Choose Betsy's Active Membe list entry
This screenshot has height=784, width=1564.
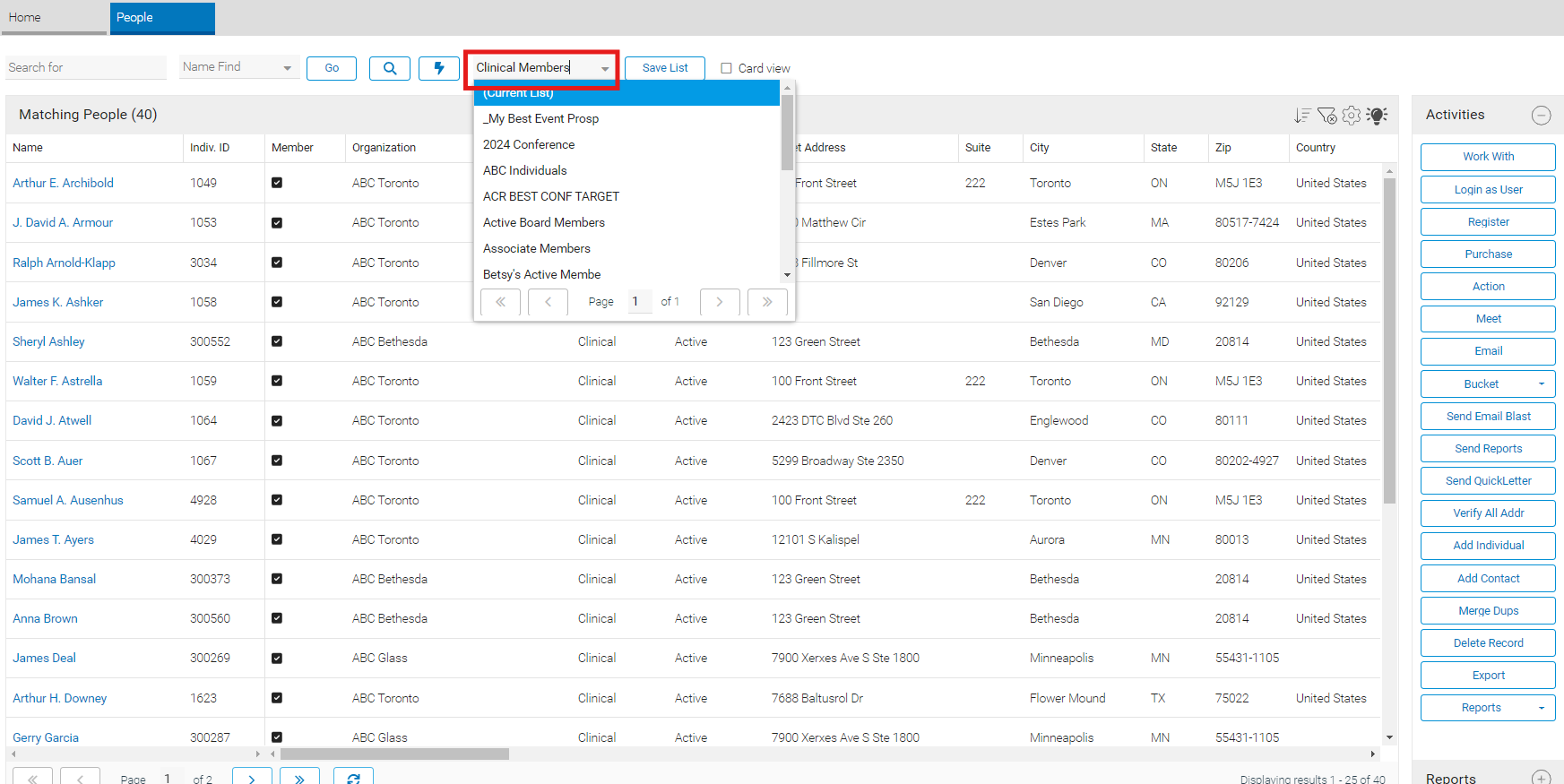tap(626, 273)
